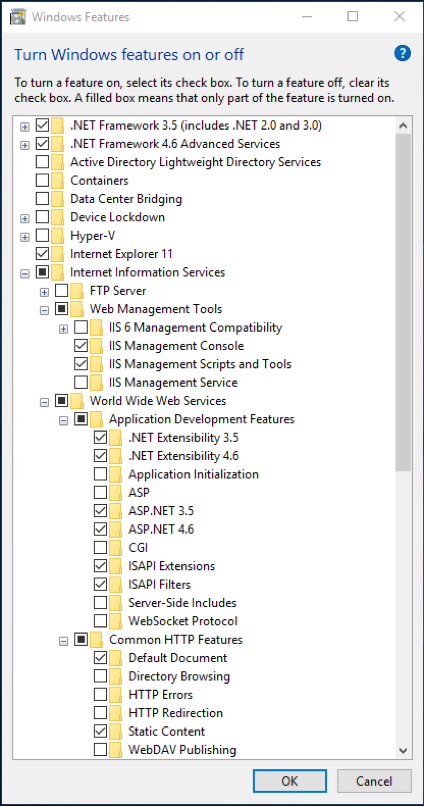Click OK to apply feature changes
424x806 pixels.
[289, 781]
